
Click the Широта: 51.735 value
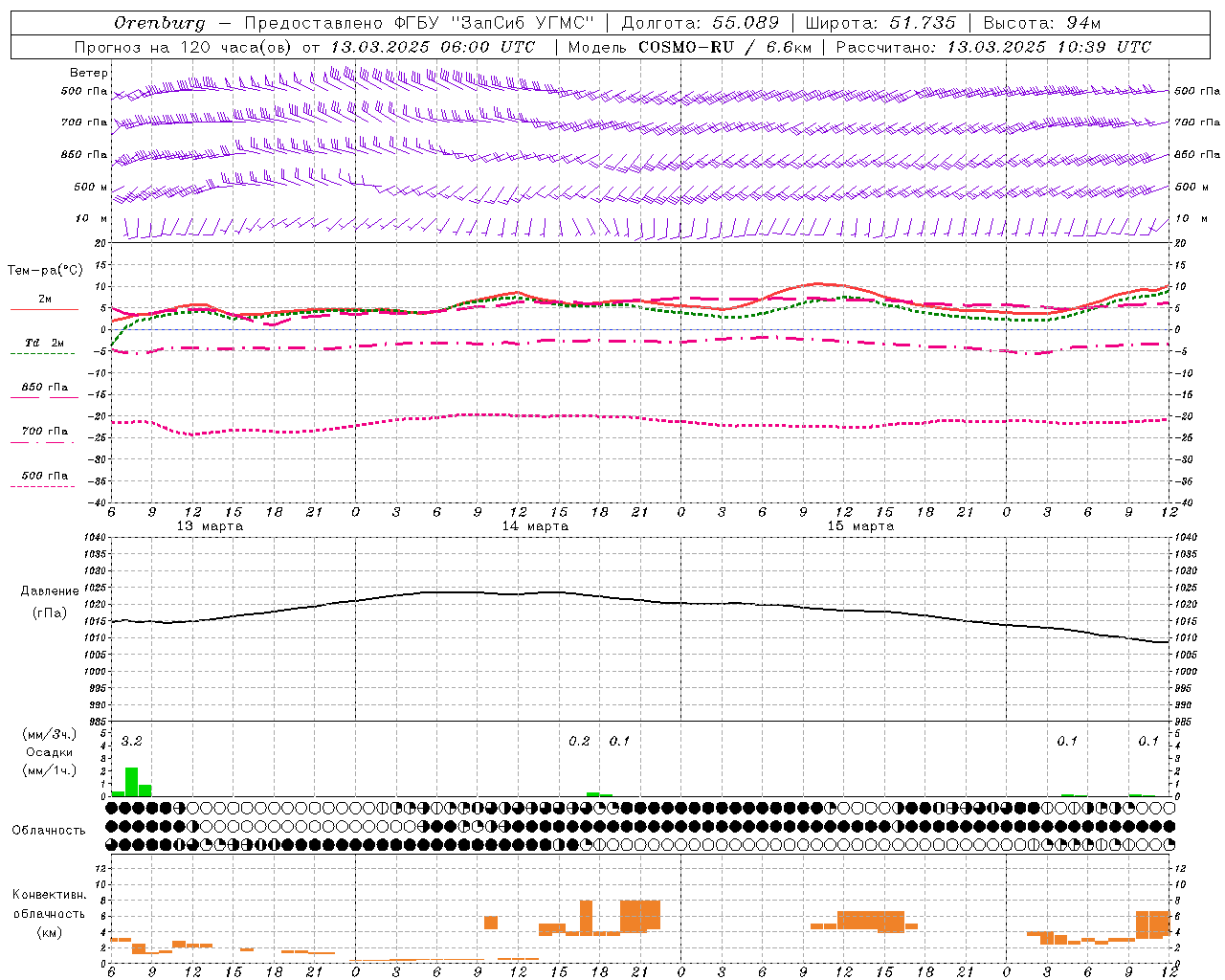(880, 23)
